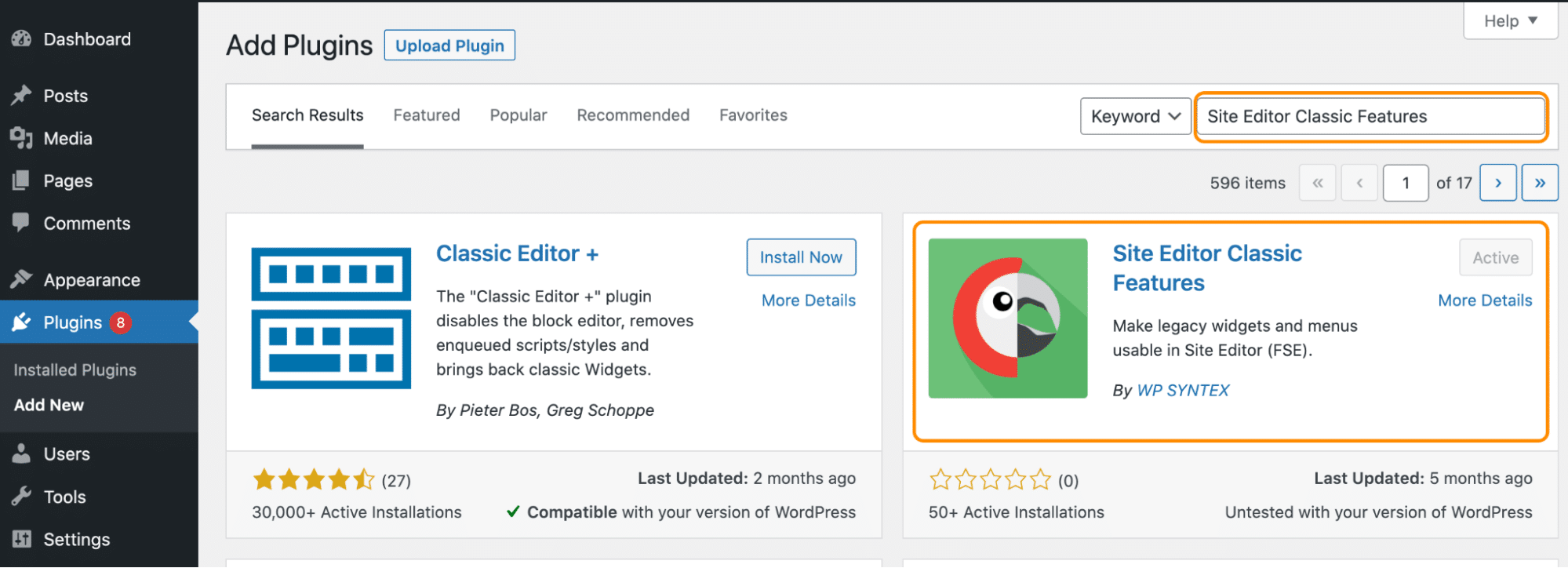
Task: Jump to last page of results
Action: coord(1540,183)
